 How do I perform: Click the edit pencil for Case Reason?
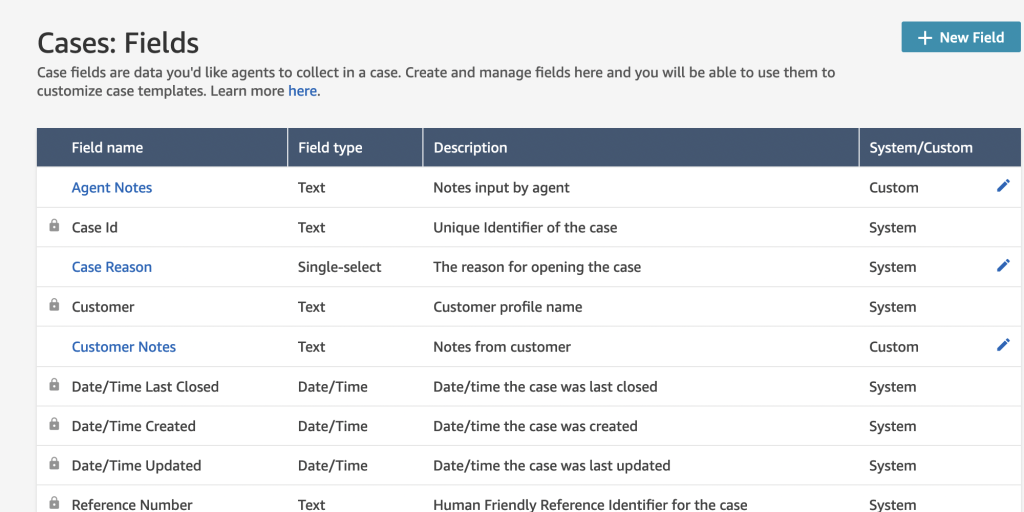(1003, 266)
